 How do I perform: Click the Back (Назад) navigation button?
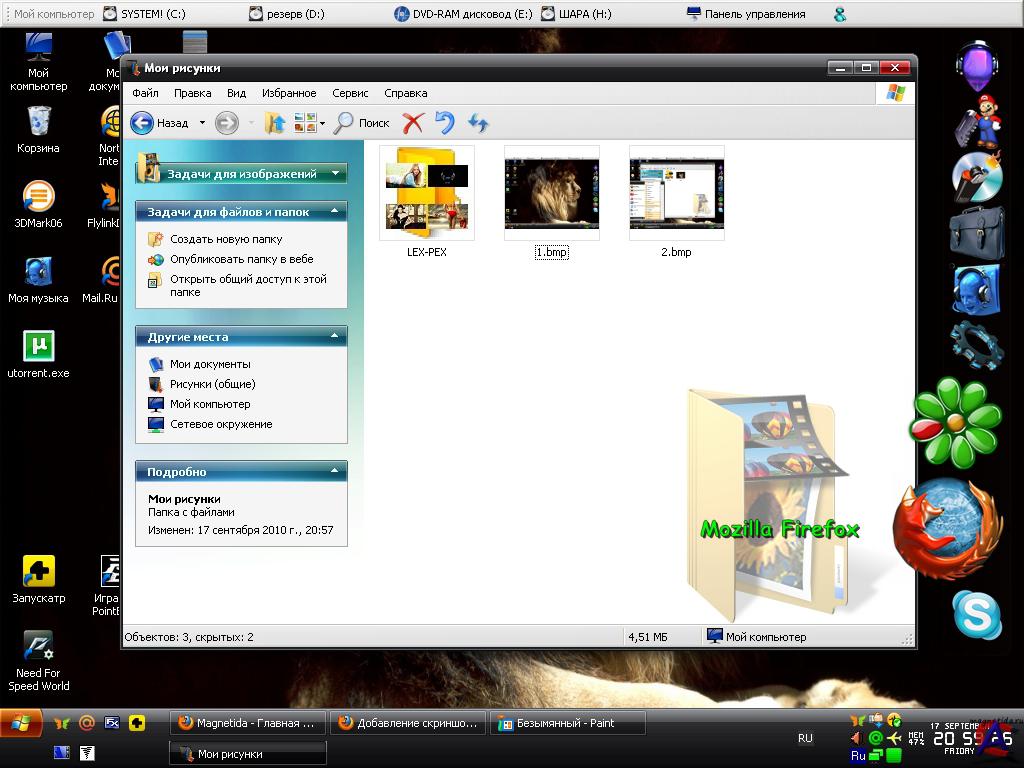(x=160, y=123)
